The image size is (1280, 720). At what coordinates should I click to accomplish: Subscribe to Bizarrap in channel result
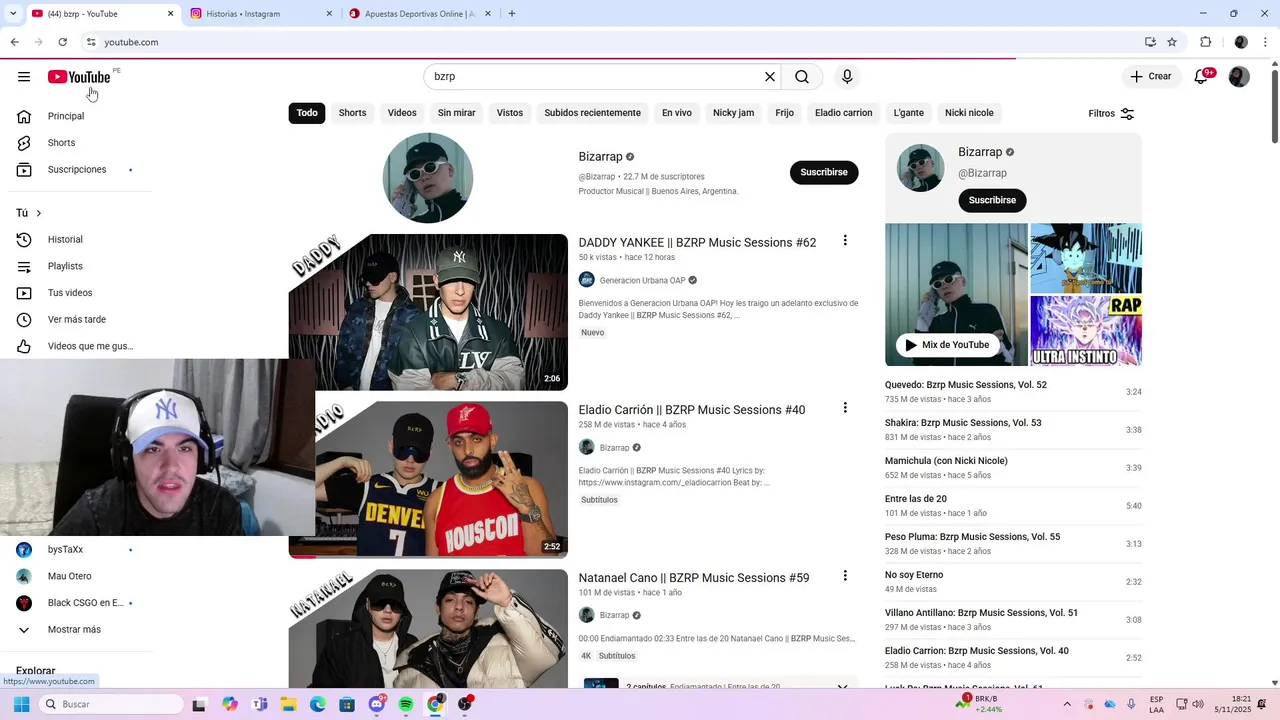coord(824,172)
